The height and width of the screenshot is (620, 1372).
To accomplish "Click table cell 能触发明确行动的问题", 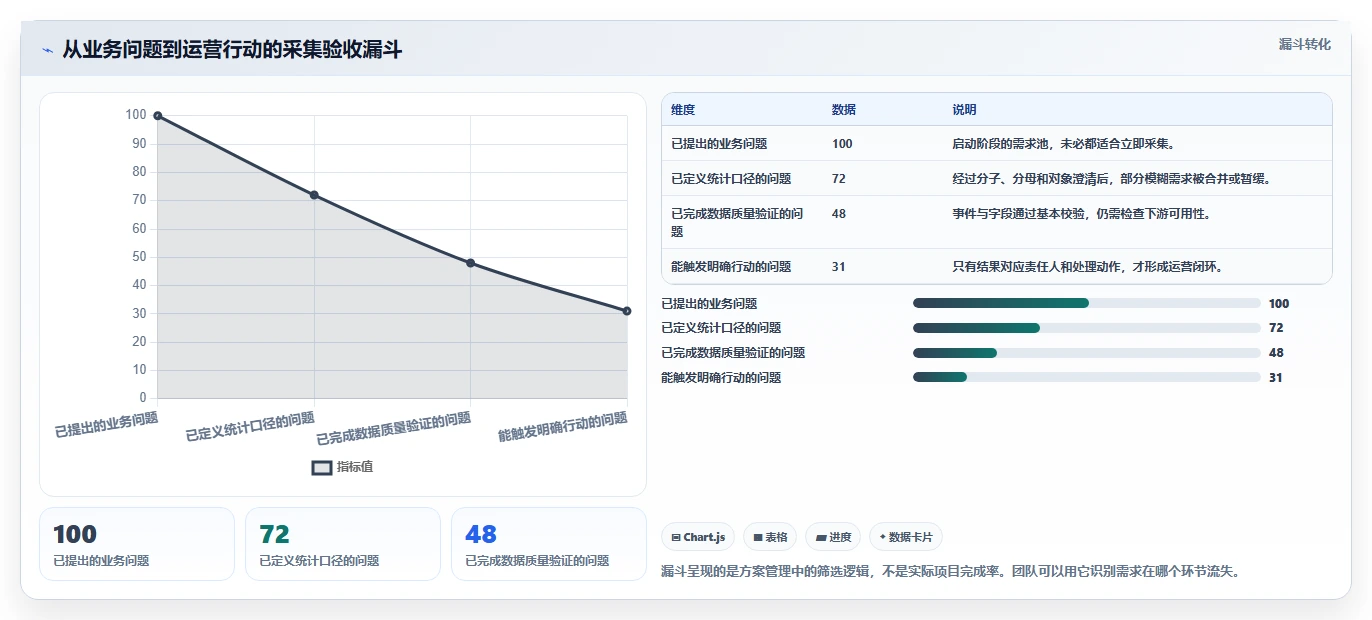I will coord(731,267).
